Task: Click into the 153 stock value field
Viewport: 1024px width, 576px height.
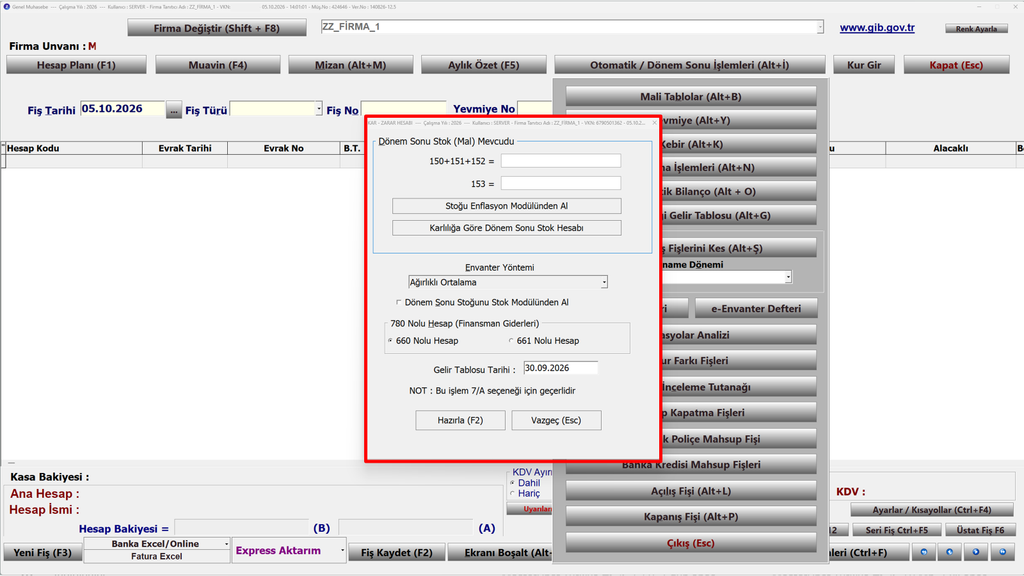Action: click(x=561, y=184)
